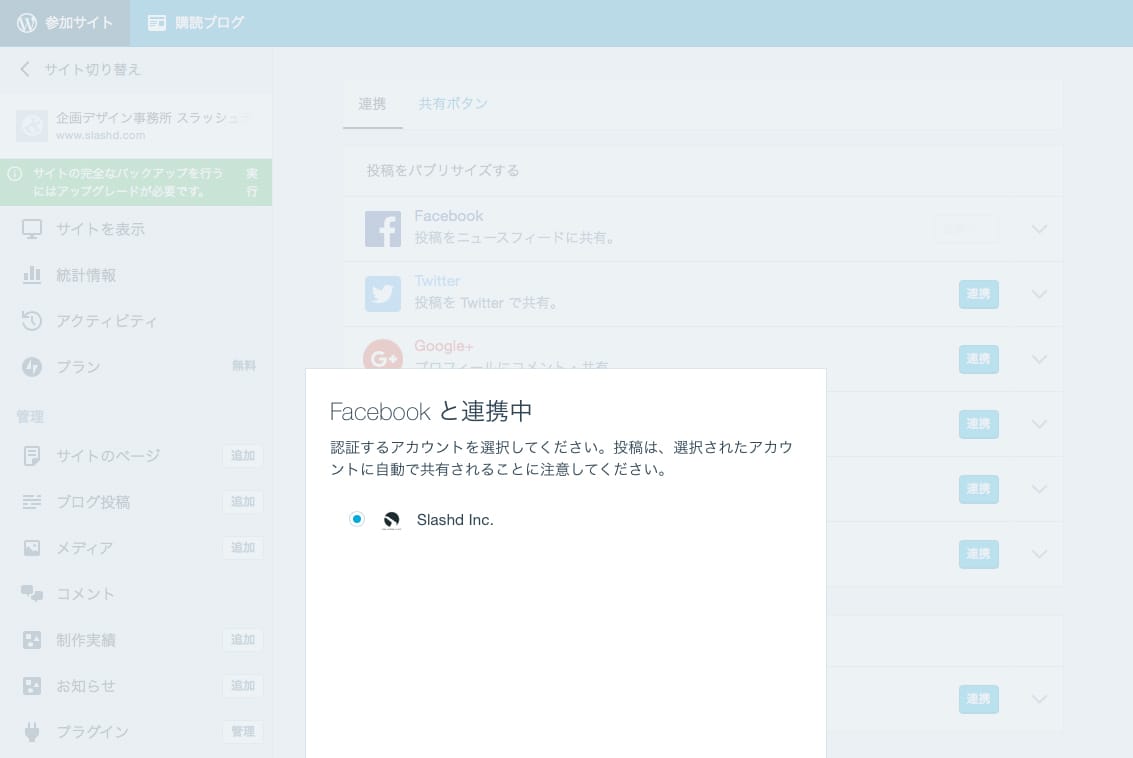The width and height of the screenshot is (1133, 758).
Task: Open the コメント menu item
Action: pyautogui.click(x=136, y=593)
